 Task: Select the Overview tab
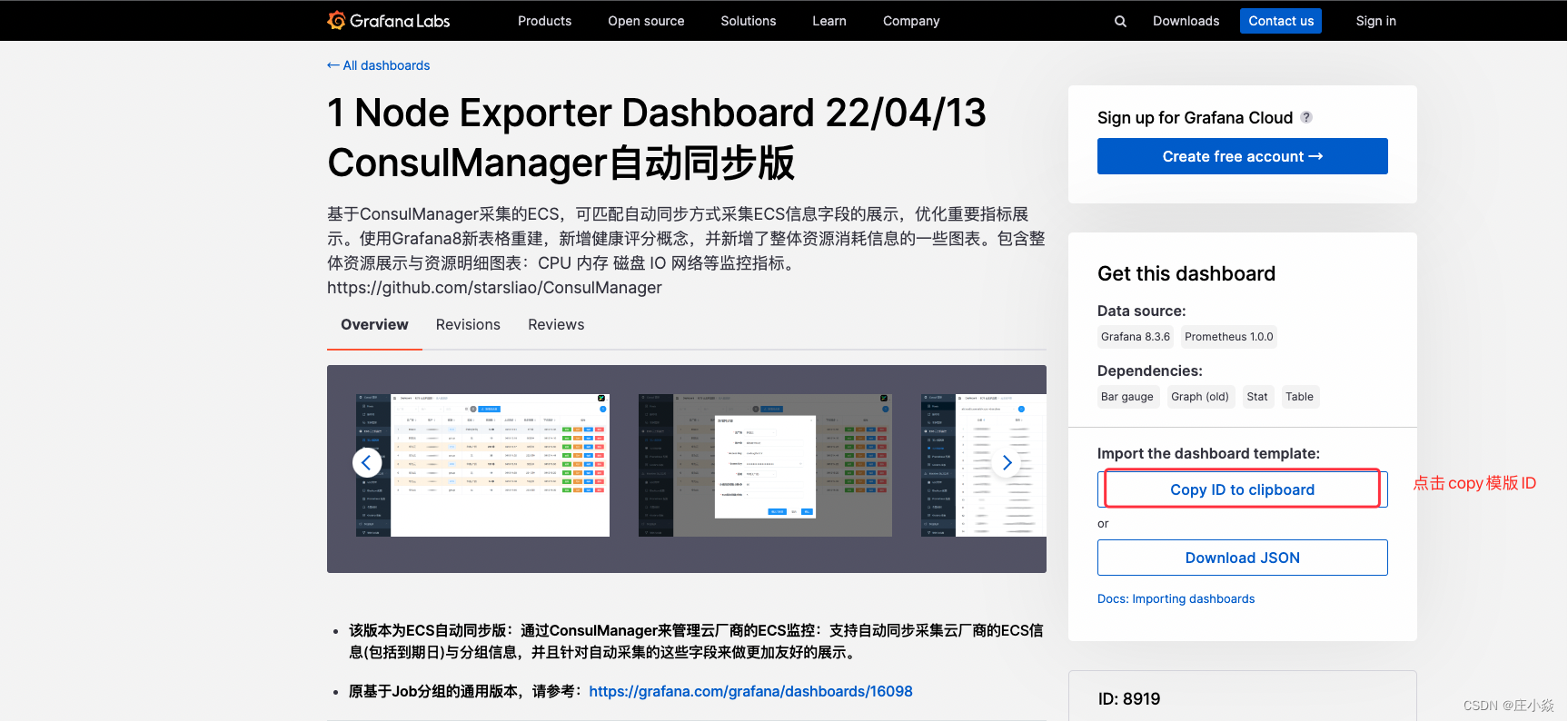coord(374,325)
